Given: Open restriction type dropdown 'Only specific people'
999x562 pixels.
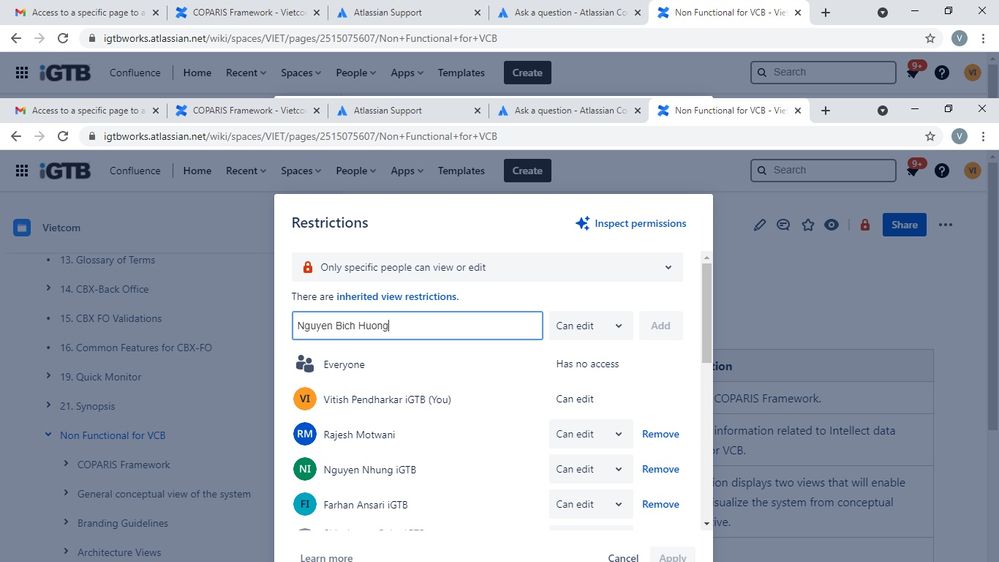Looking at the screenshot, I should pos(487,267).
